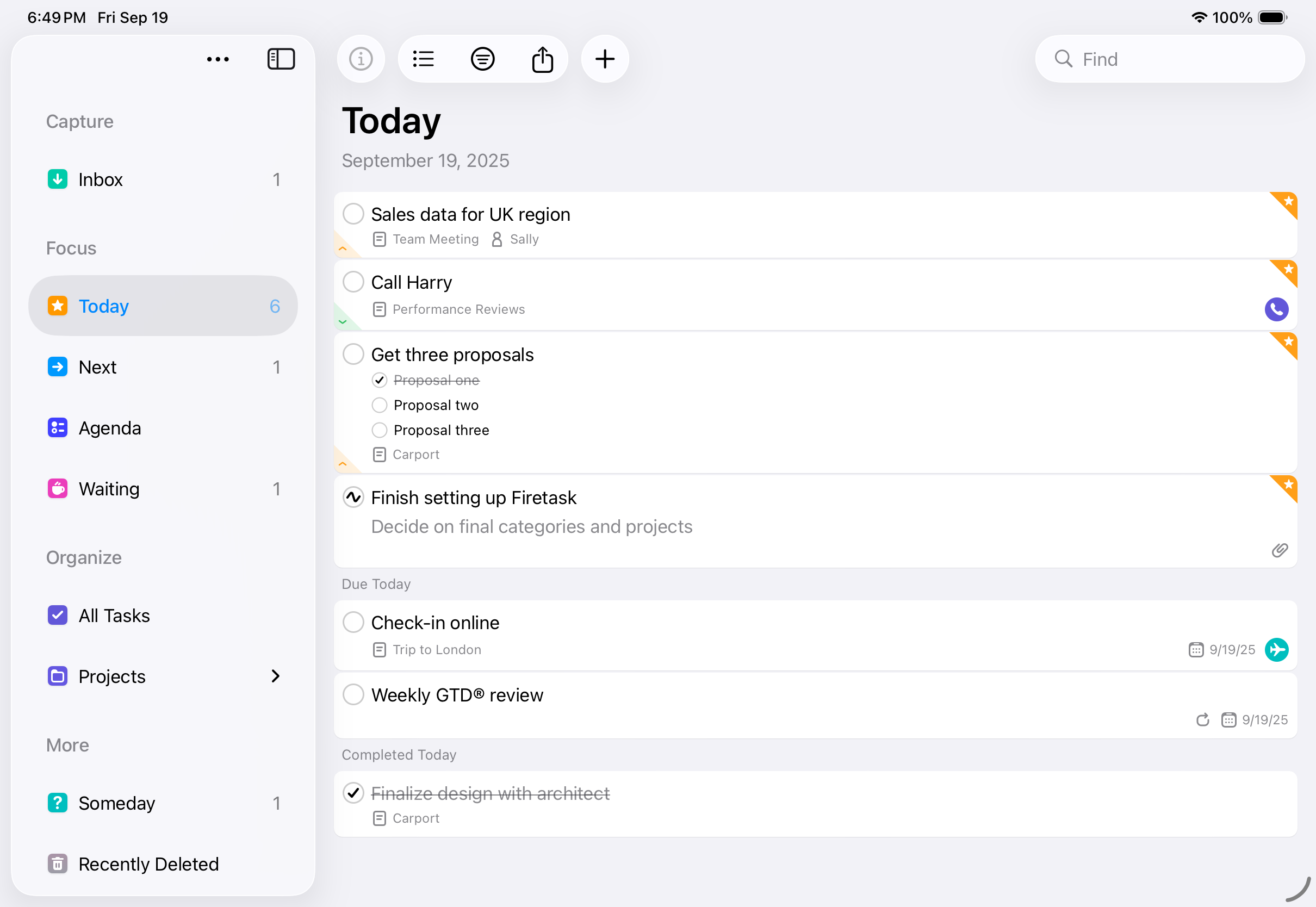Add a new task with plus button
The width and height of the screenshot is (1316, 907).
pos(605,59)
